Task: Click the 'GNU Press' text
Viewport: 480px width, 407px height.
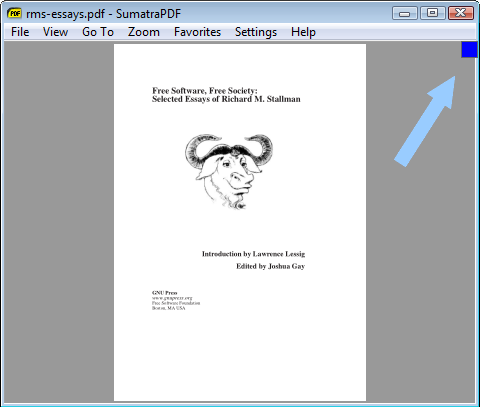Action: (165, 293)
